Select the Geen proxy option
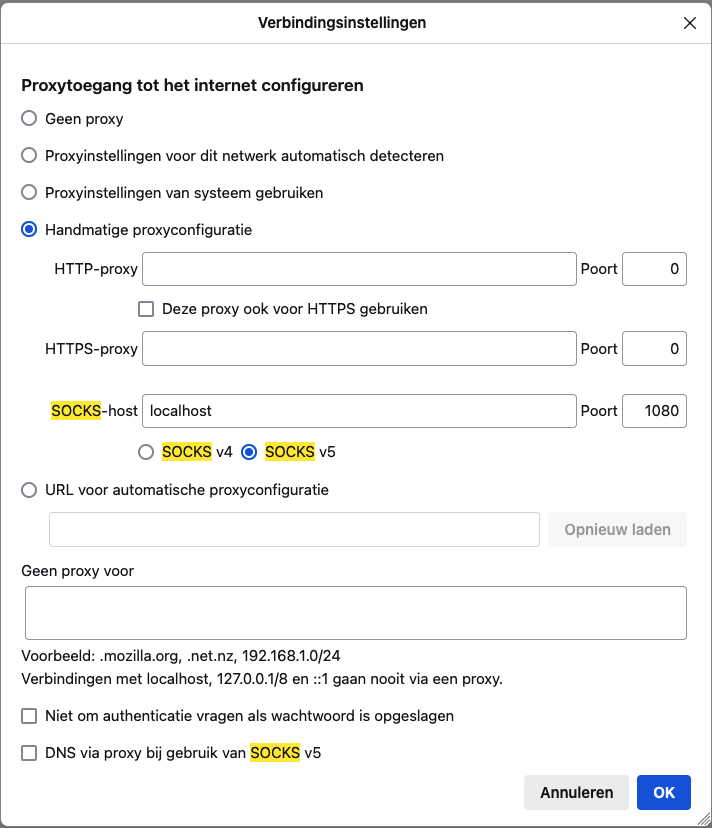The image size is (712, 828). pos(29,118)
